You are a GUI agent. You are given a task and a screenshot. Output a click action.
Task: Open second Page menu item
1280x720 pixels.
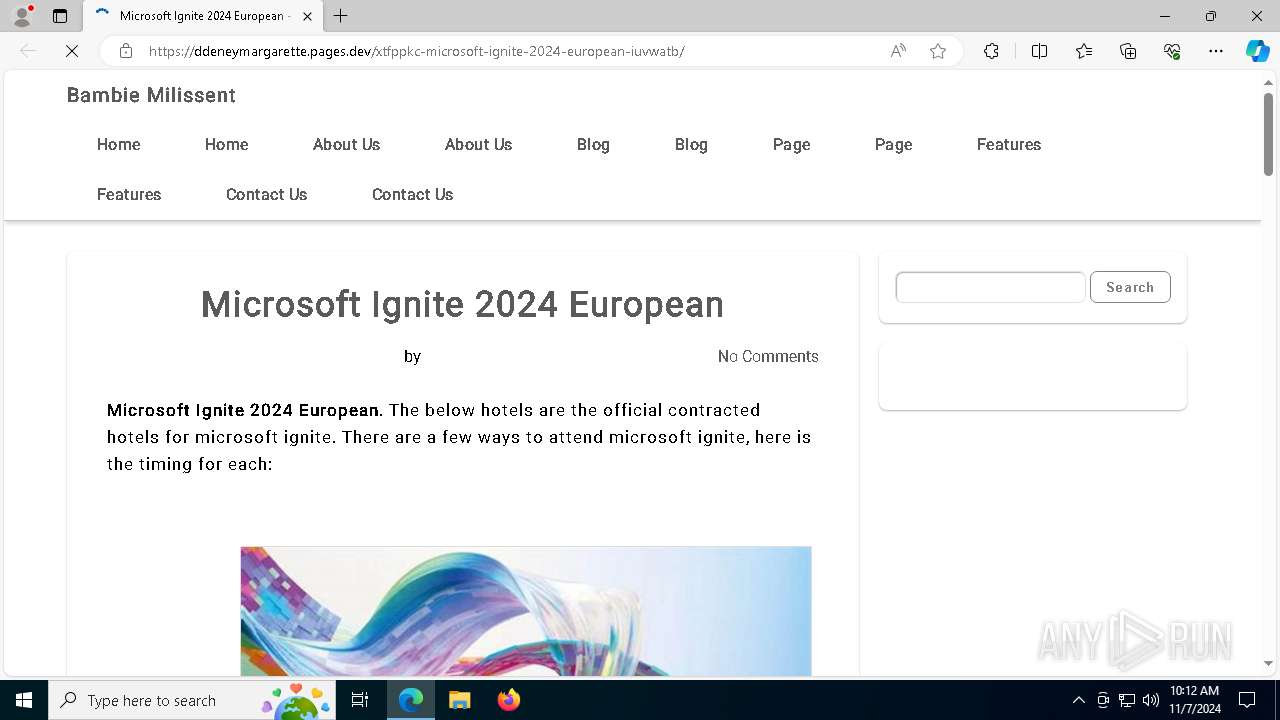click(894, 144)
